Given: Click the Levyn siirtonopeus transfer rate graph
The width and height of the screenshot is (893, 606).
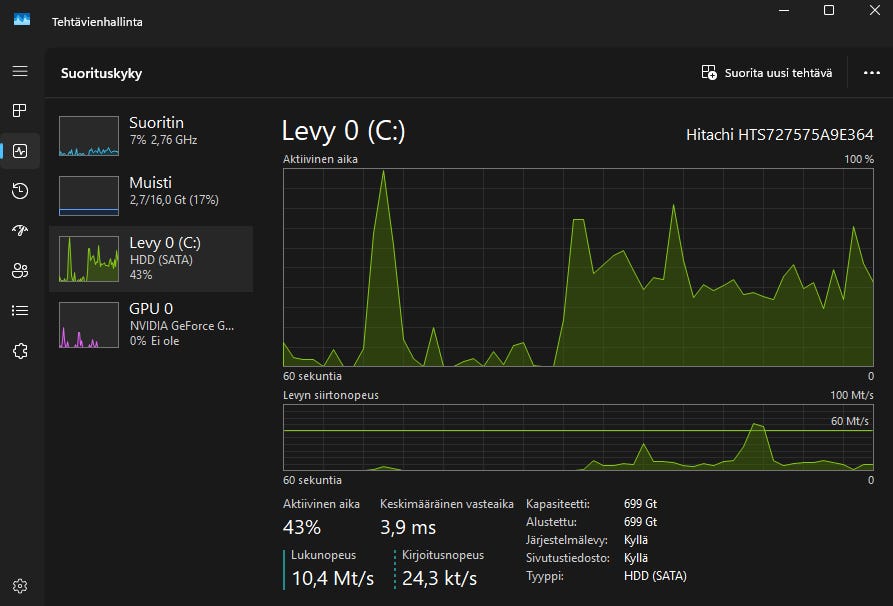Looking at the screenshot, I should point(578,437).
